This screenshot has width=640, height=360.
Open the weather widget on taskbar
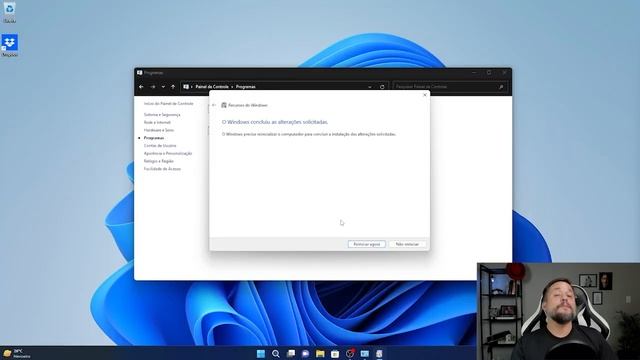[17, 353]
